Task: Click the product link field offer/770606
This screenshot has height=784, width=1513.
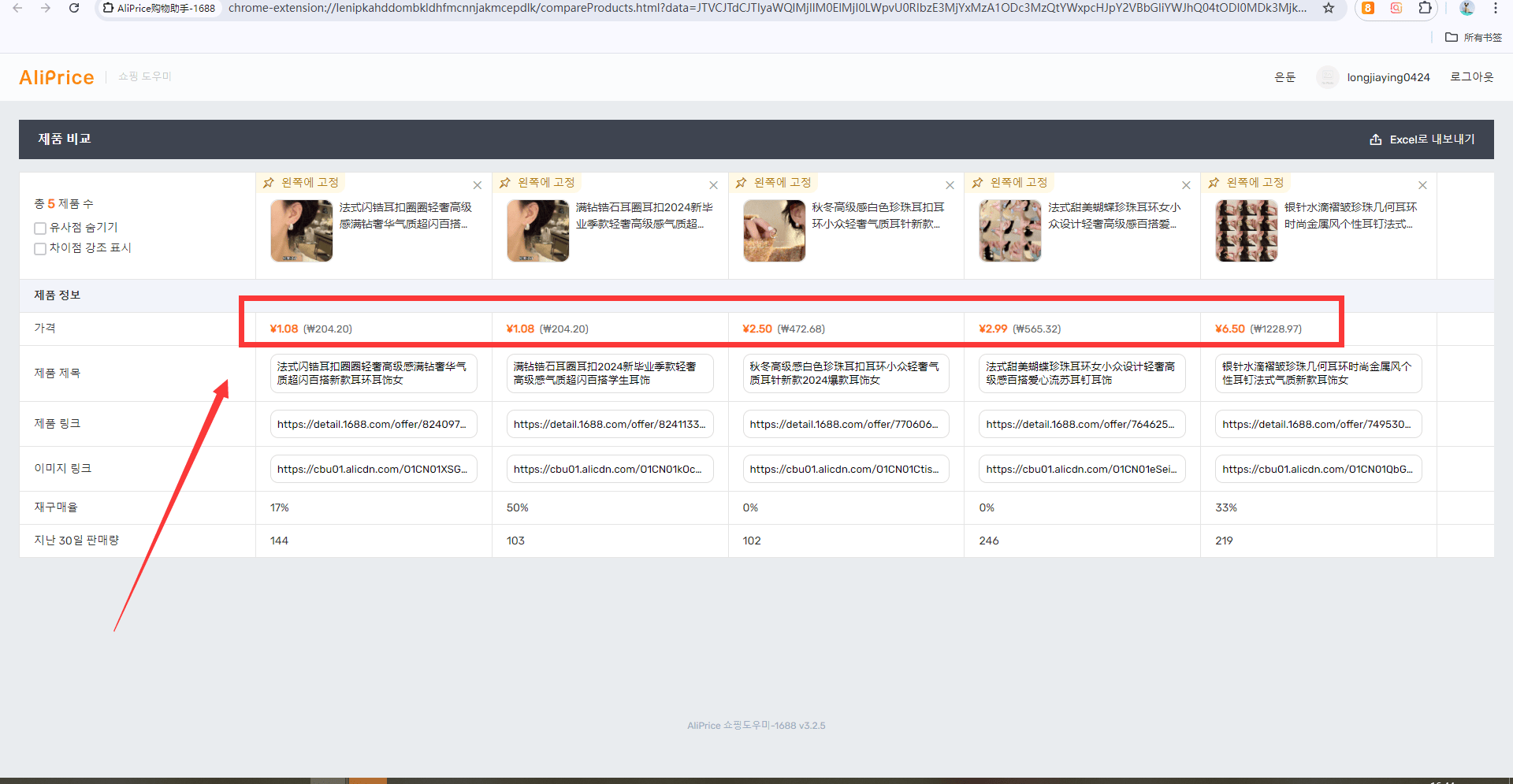Action: [846, 424]
